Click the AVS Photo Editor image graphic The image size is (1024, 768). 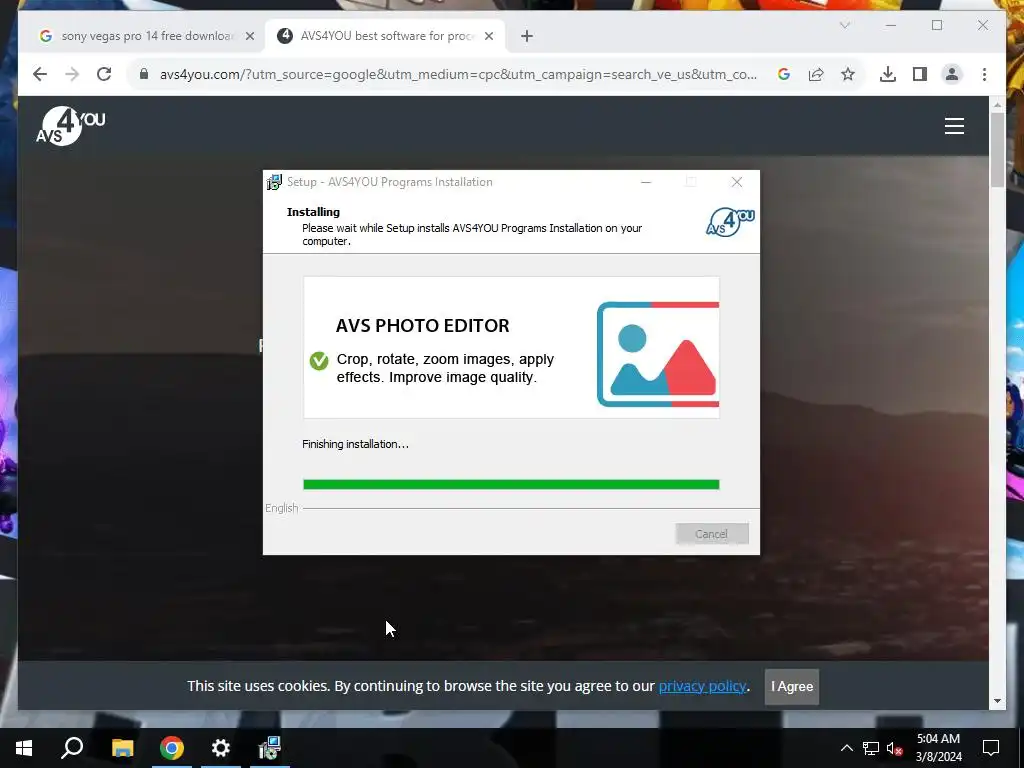point(658,354)
